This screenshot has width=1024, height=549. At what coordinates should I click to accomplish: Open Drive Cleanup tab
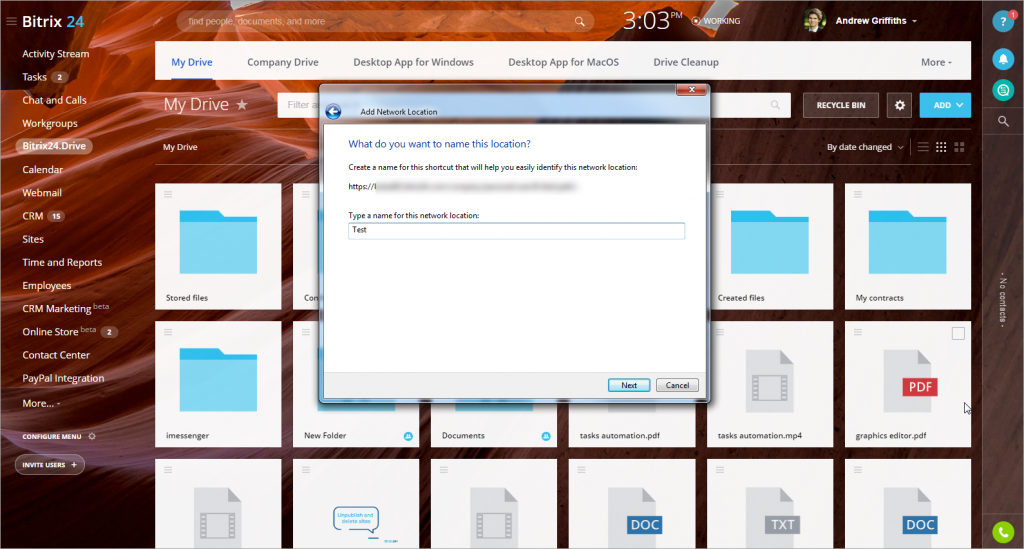[x=686, y=62]
